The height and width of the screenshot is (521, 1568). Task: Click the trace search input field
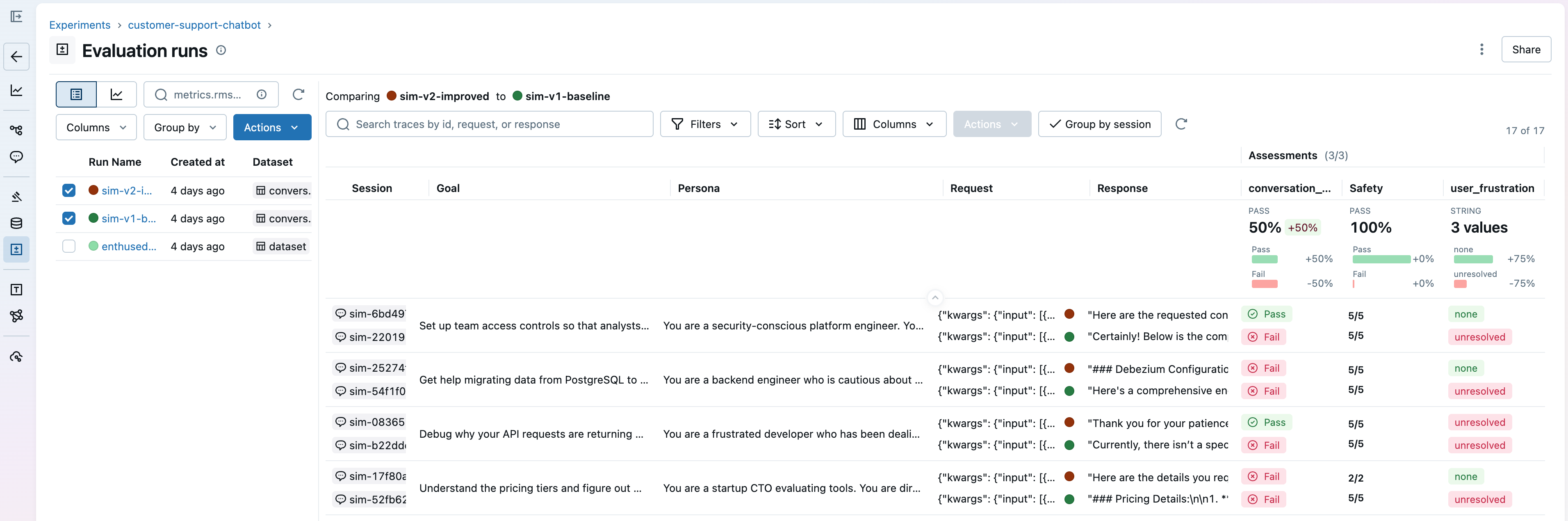tap(490, 124)
